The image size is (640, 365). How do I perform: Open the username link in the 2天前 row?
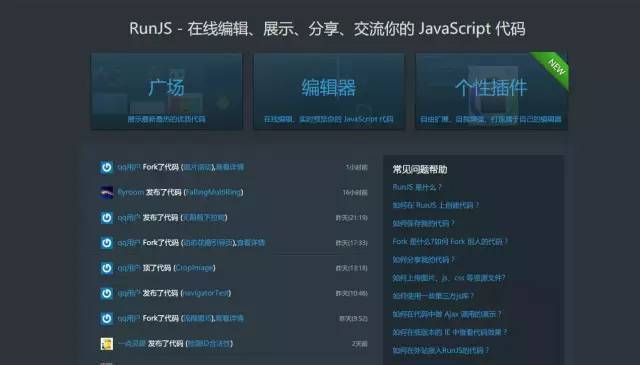[131, 344]
